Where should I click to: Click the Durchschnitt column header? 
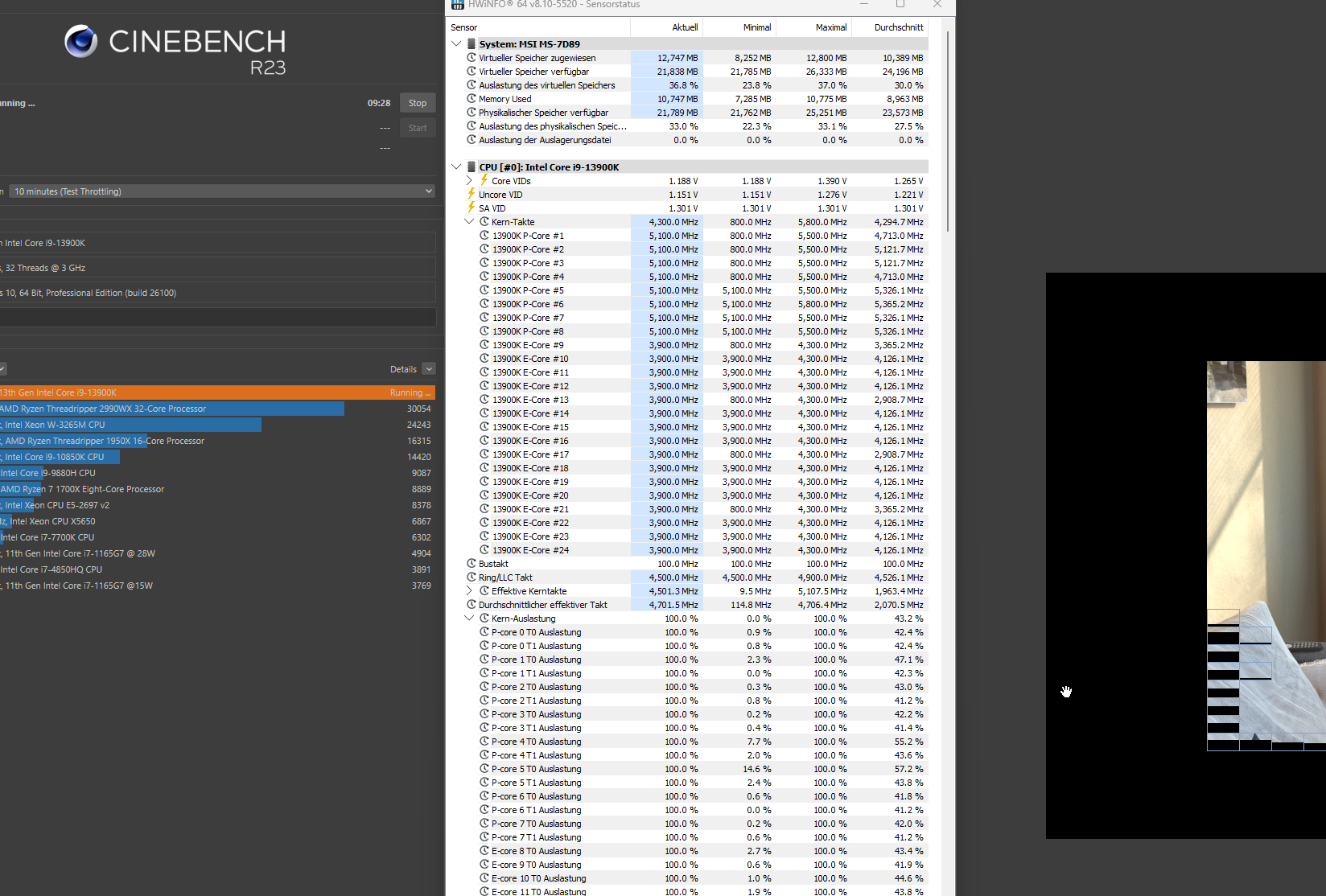click(x=890, y=27)
